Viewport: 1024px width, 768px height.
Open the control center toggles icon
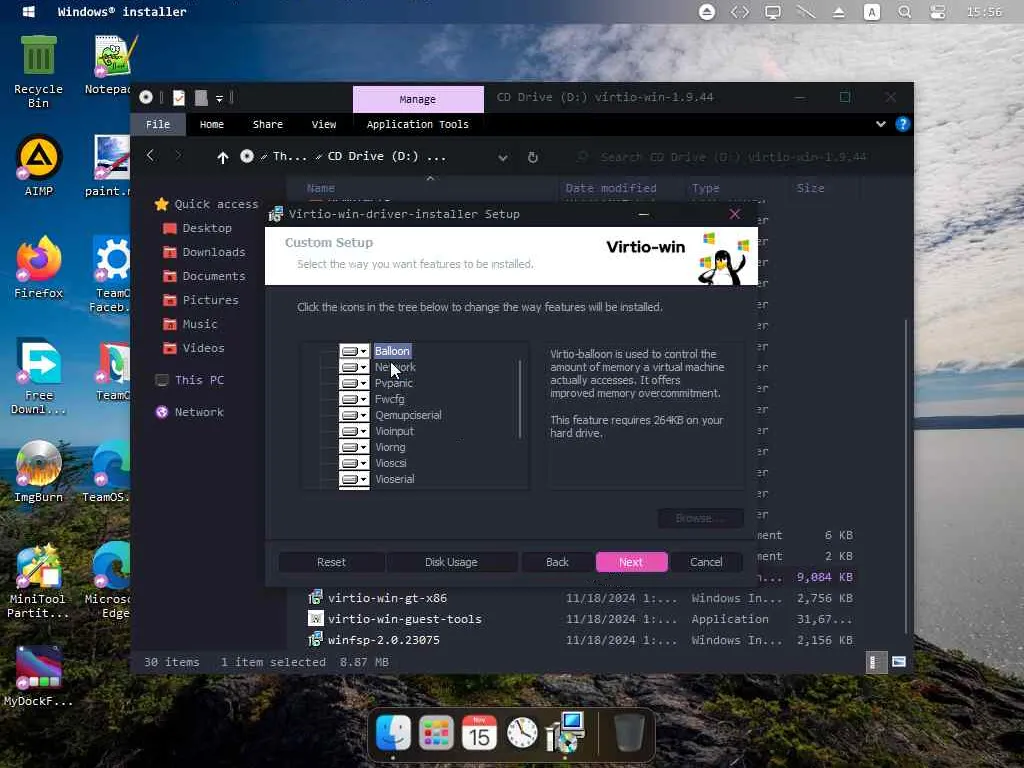[938, 12]
